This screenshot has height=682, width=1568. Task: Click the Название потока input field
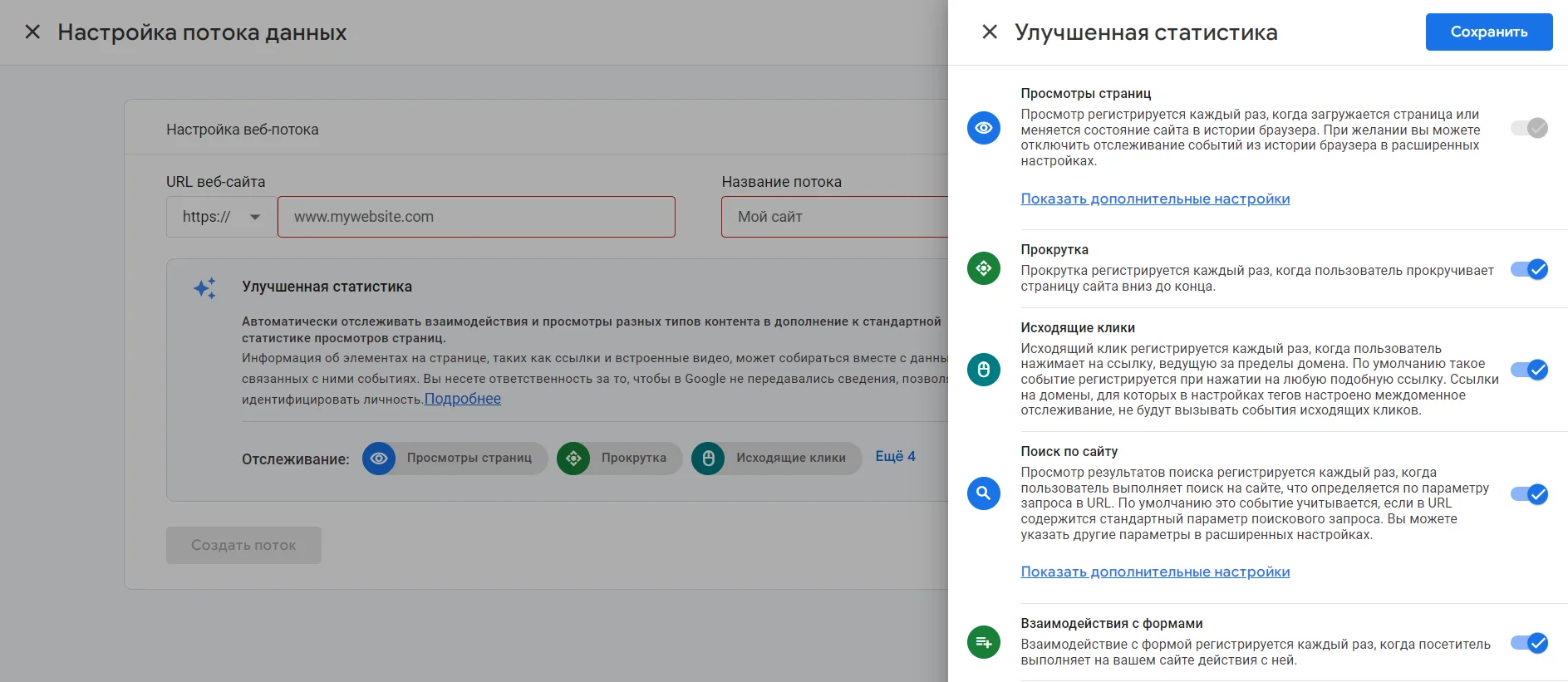[834, 217]
